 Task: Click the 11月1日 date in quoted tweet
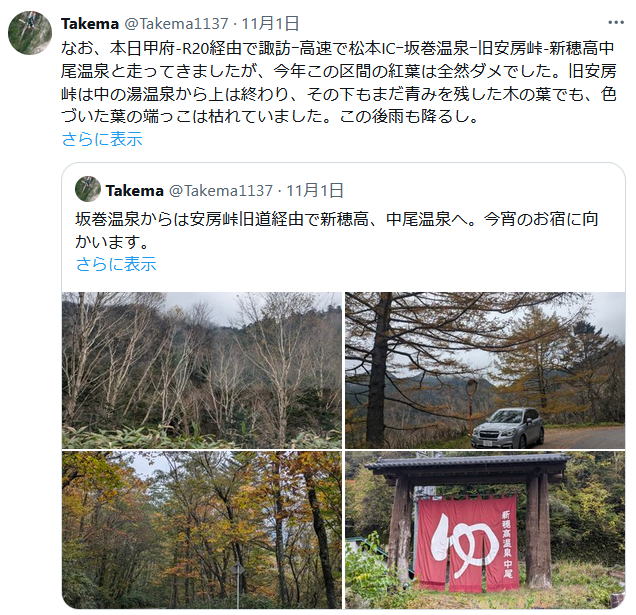pyautogui.click(x=315, y=190)
